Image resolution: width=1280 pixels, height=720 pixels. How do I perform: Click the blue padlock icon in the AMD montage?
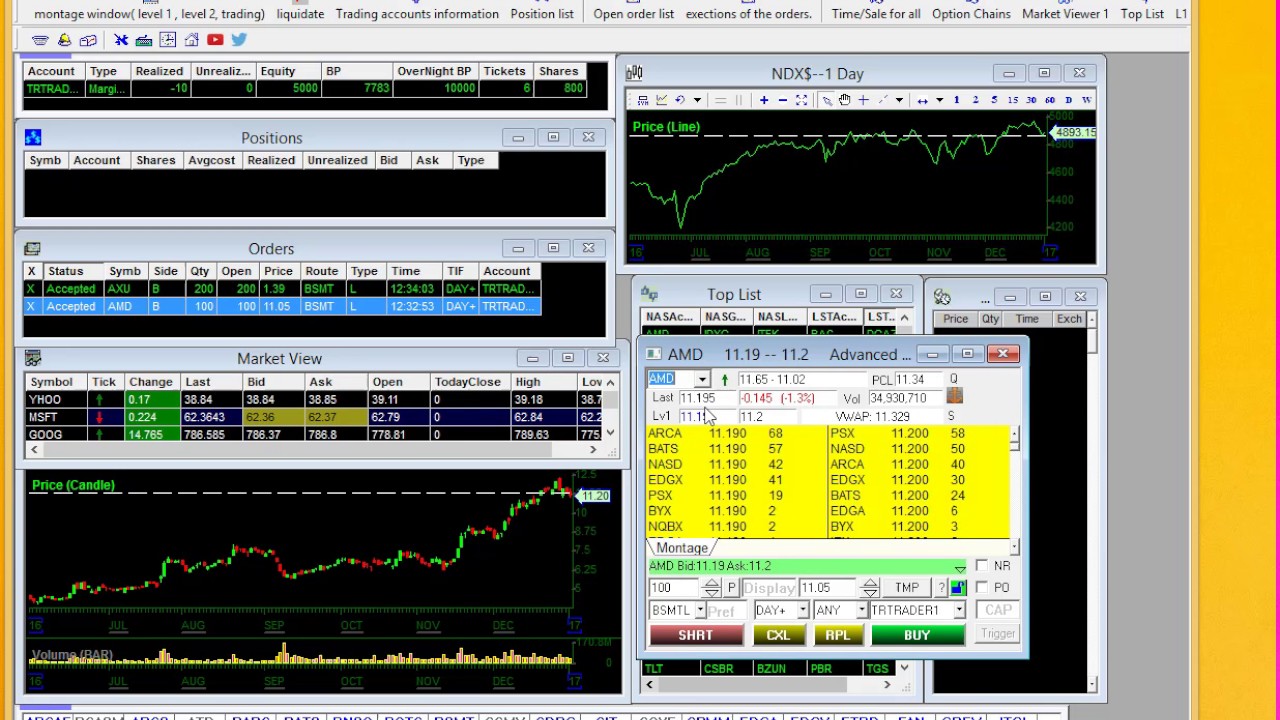click(x=958, y=588)
